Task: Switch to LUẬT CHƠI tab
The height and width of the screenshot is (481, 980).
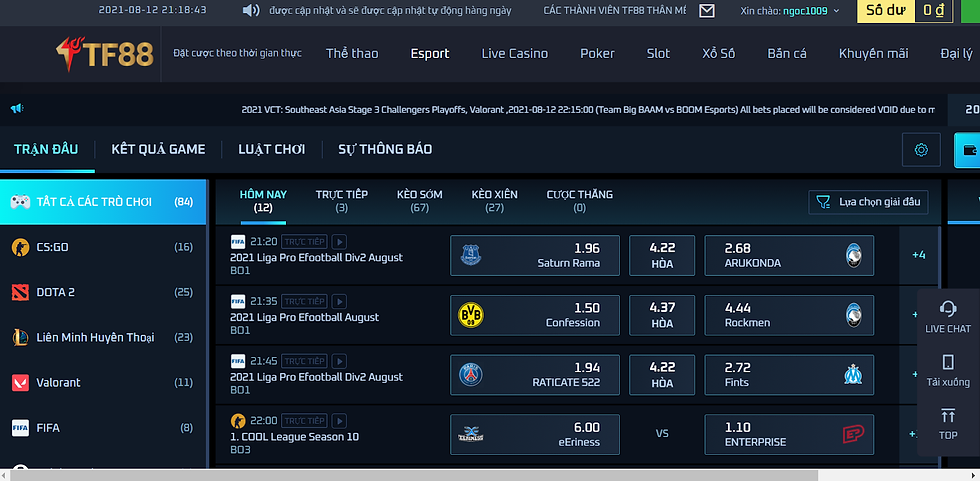Action: point(272,149)
